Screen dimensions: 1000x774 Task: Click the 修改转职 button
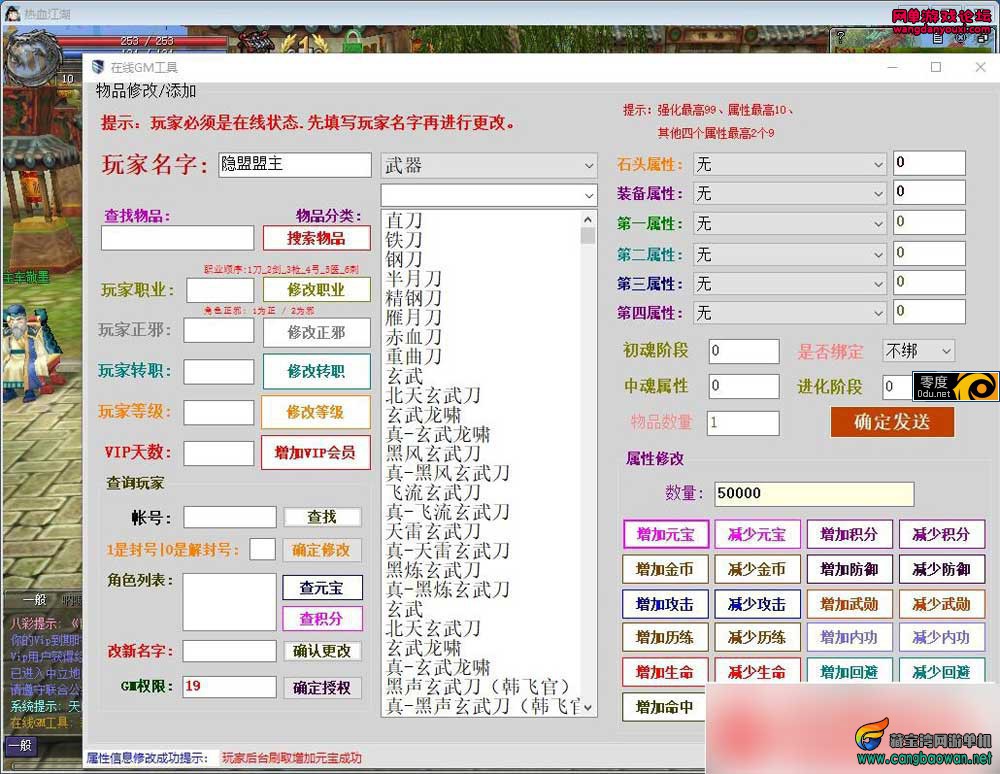coord(316,371)
